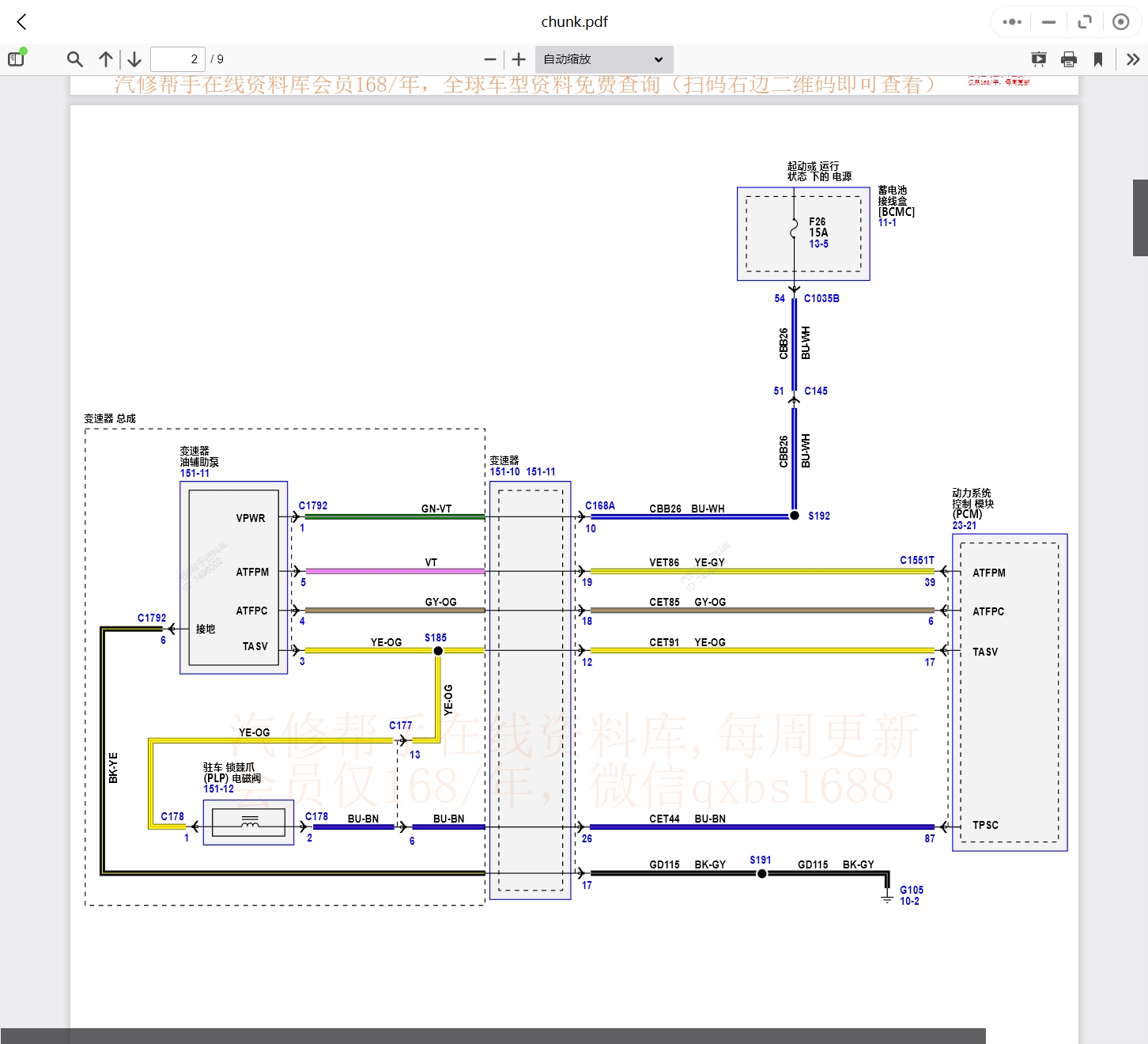Zoom out with the minus button
1148x1044 pixels.
coord(490,59)
